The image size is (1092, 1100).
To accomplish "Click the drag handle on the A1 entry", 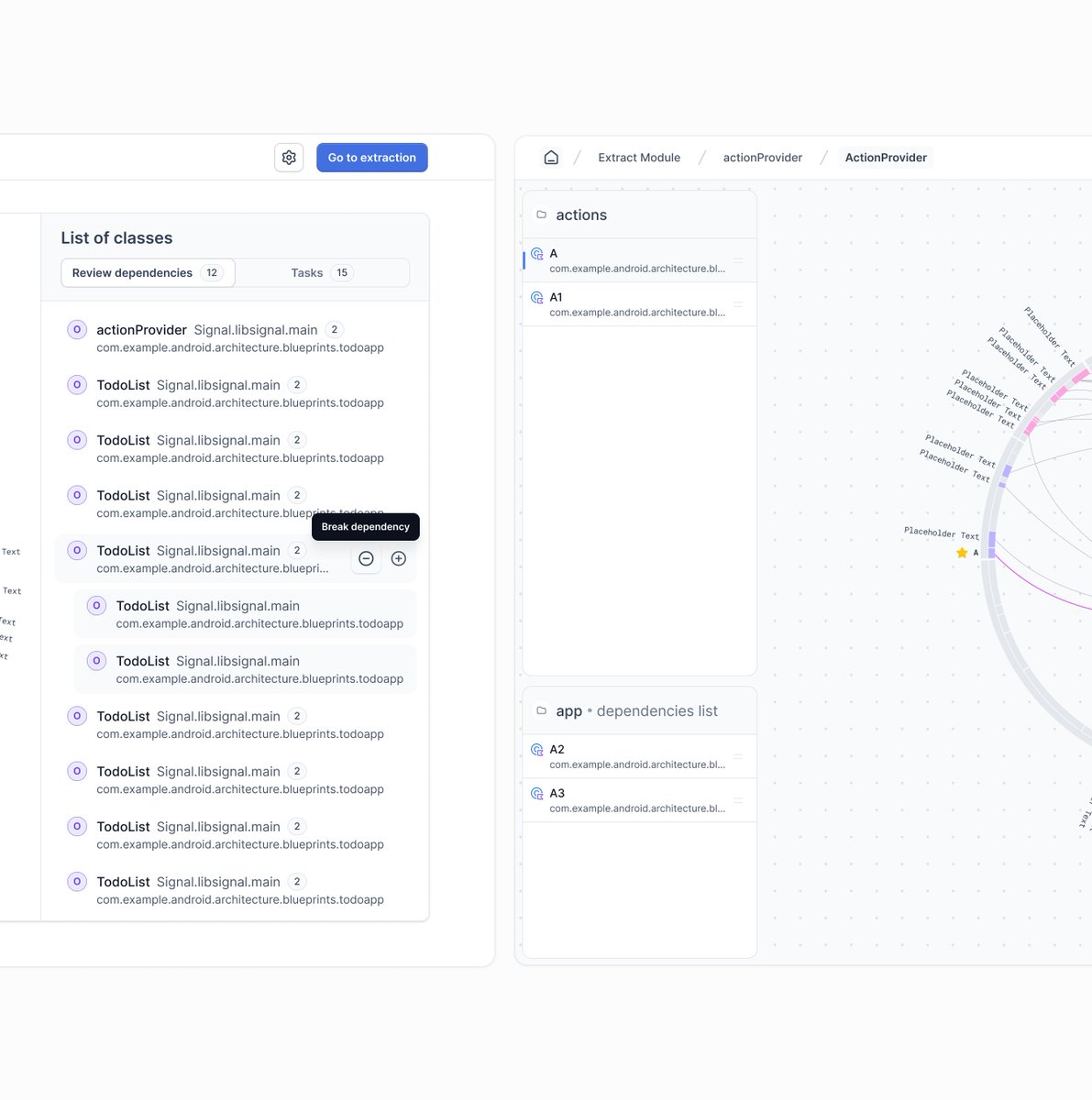I will pos(738,303).
